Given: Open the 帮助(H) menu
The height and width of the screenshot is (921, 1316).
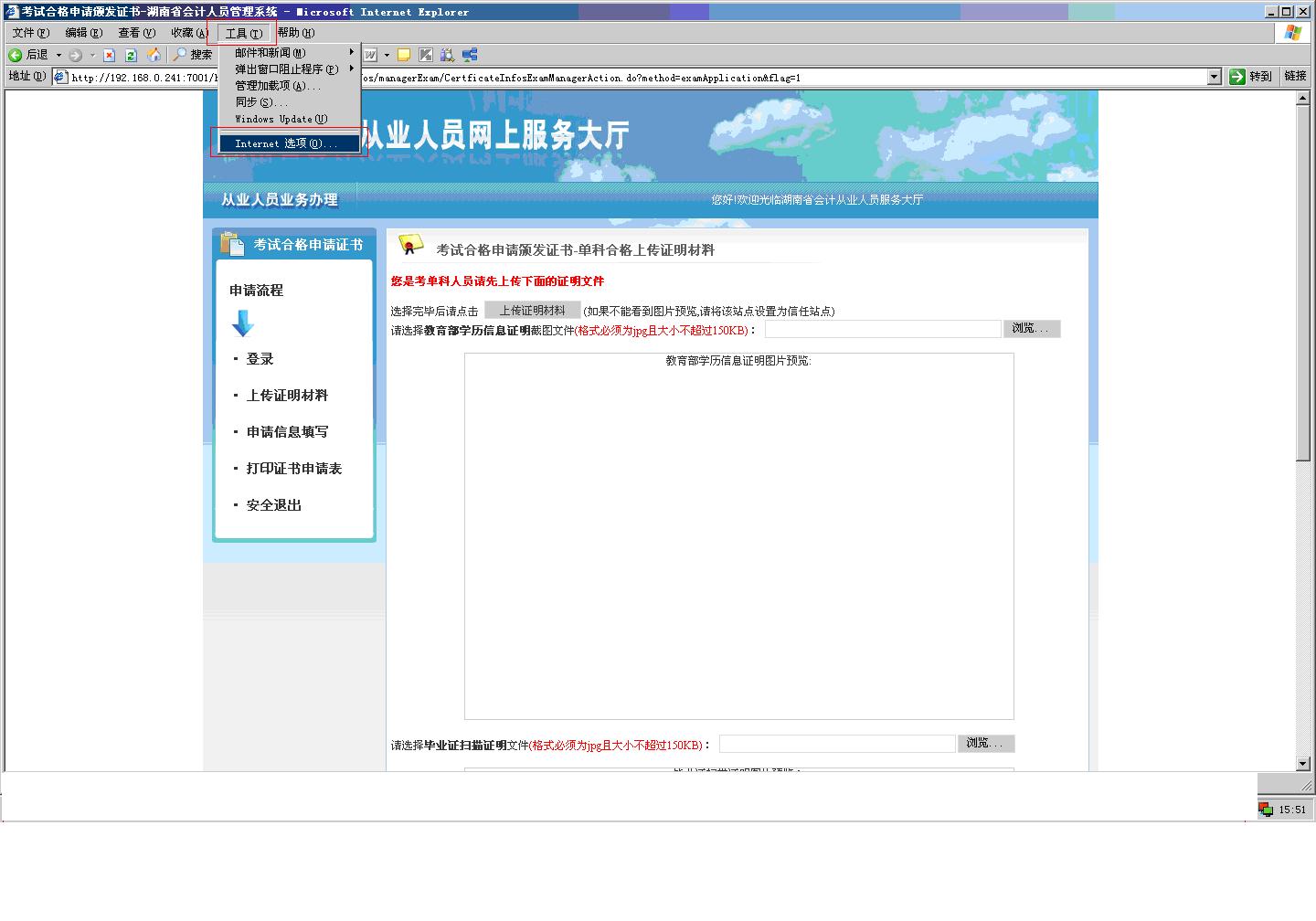Looking at the screenshot, I should pos(296,33).
